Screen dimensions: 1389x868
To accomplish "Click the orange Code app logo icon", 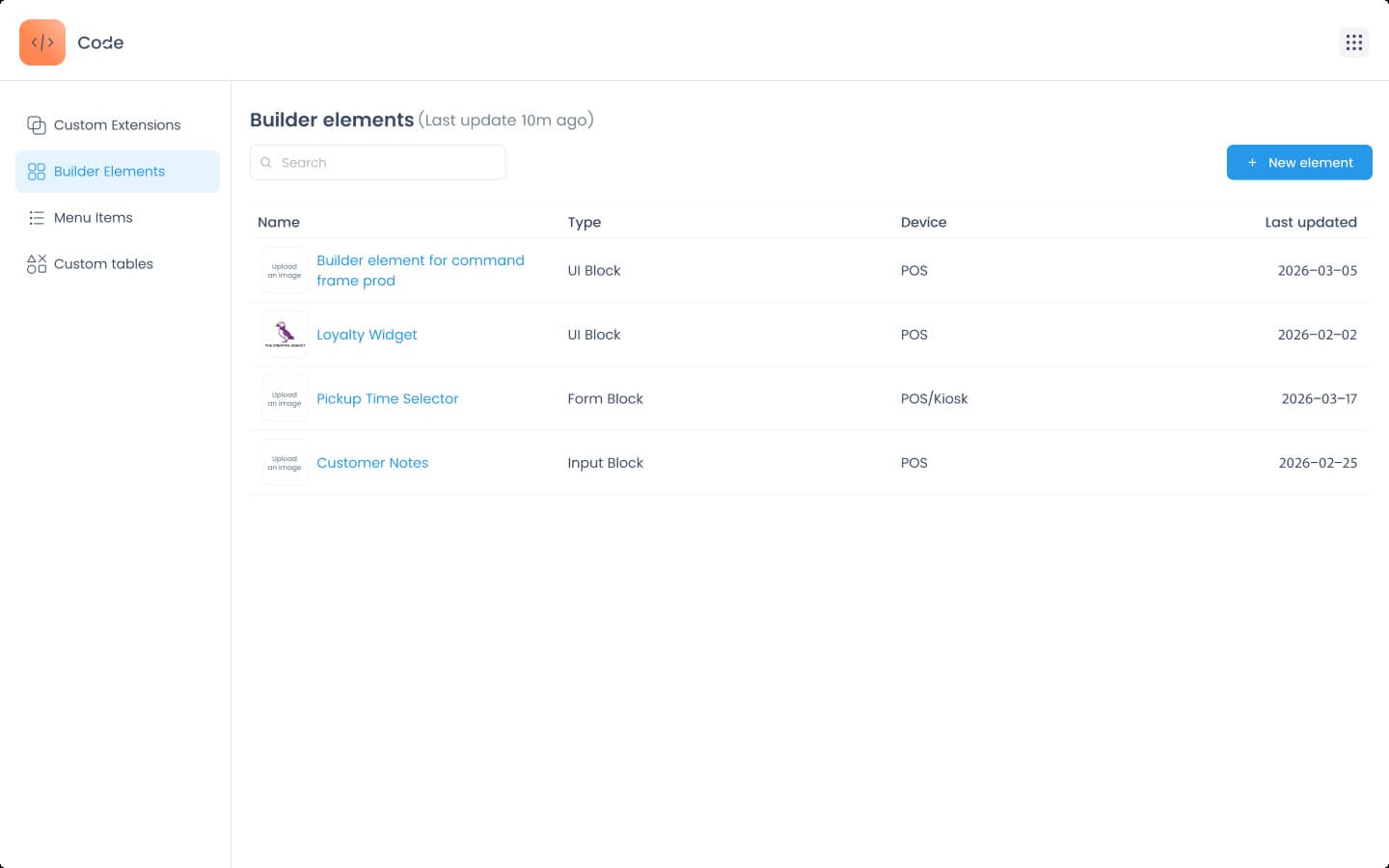I will (42, 42).
